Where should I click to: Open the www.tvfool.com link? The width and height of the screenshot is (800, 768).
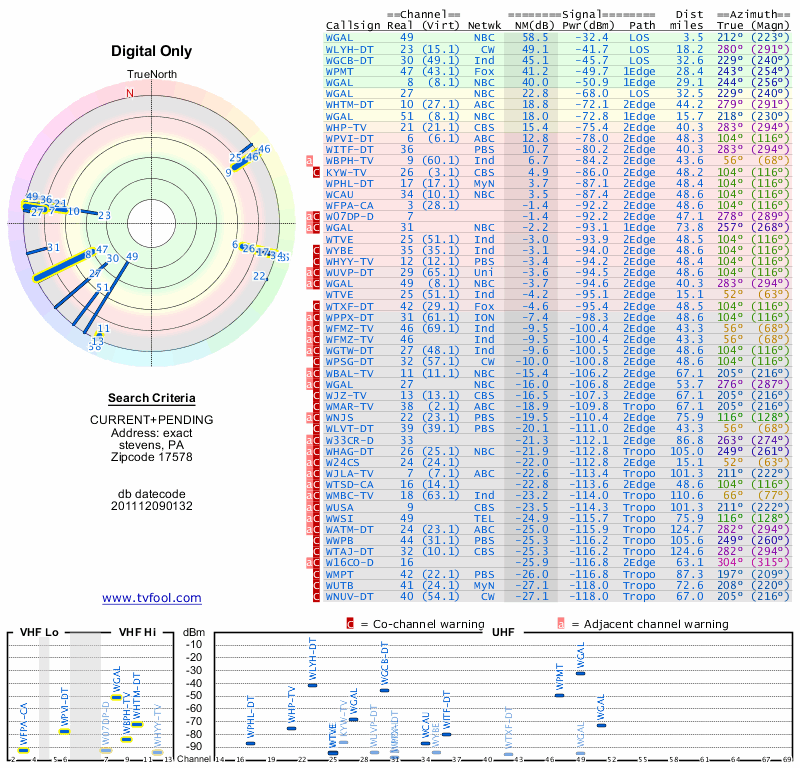[x=152, y=598]
